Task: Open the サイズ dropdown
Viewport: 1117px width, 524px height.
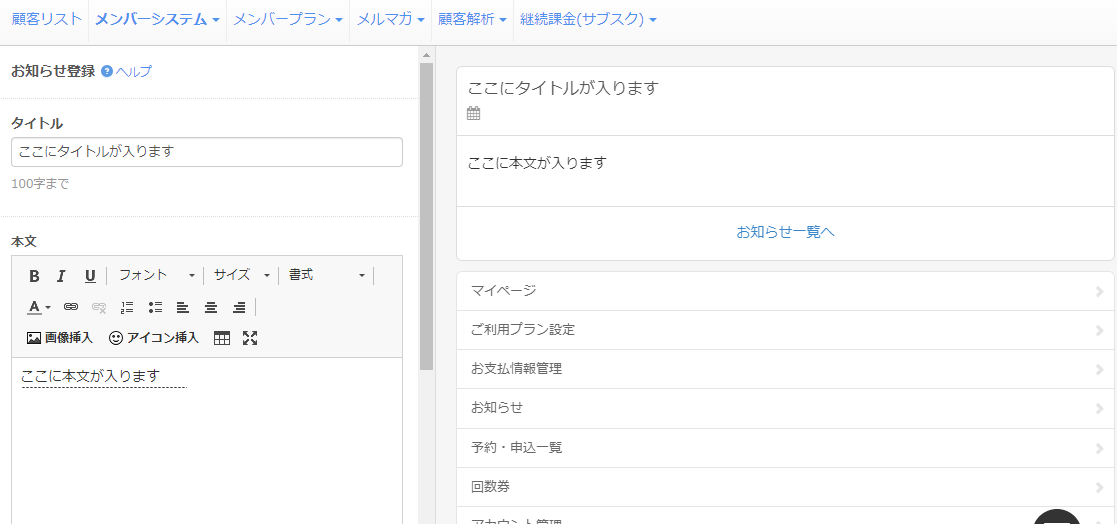Action: pyautogui.click(x=241, y=275)
